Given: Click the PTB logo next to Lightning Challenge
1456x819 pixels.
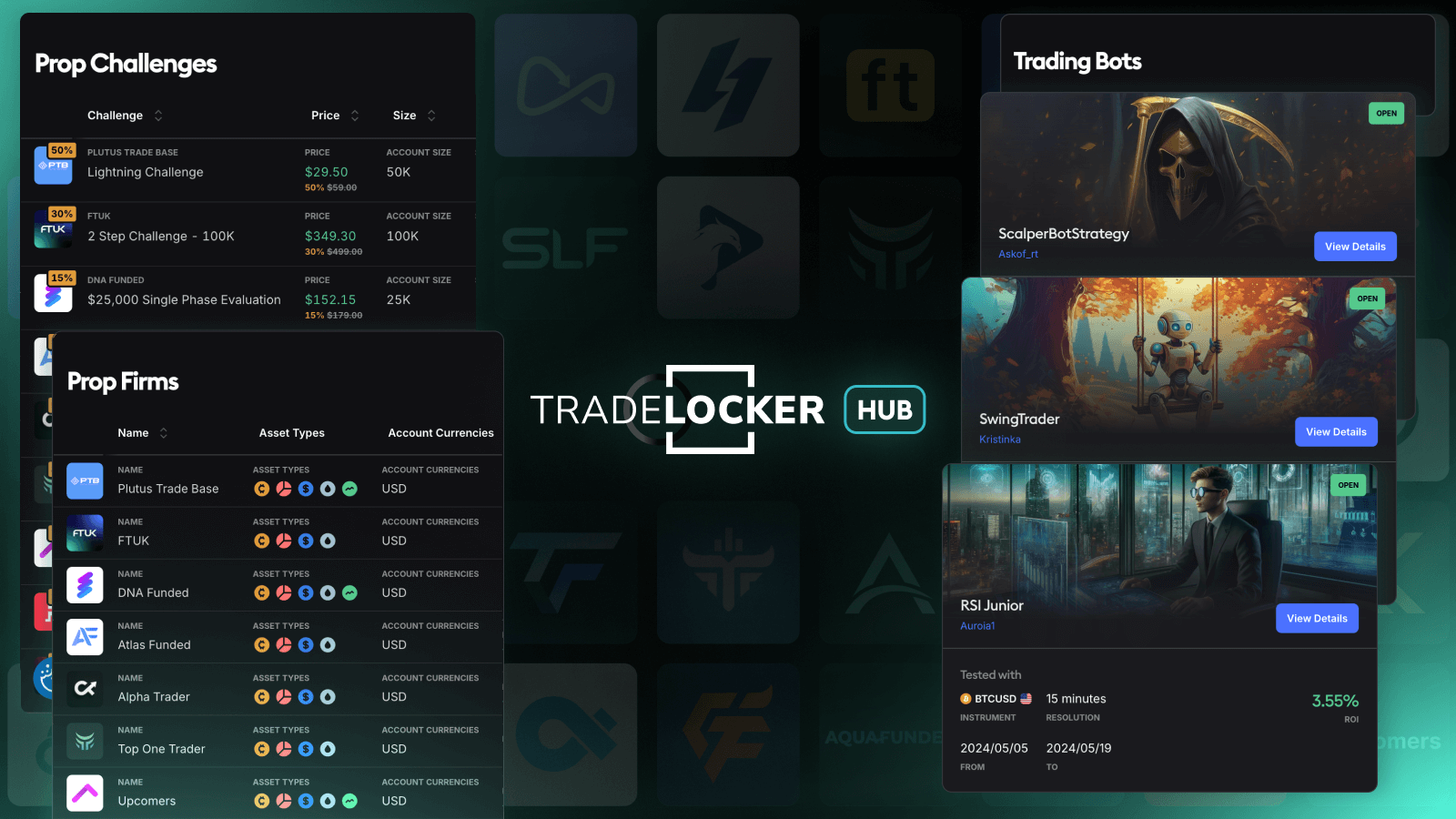Looking at the screenshot, I should (53, 166).
